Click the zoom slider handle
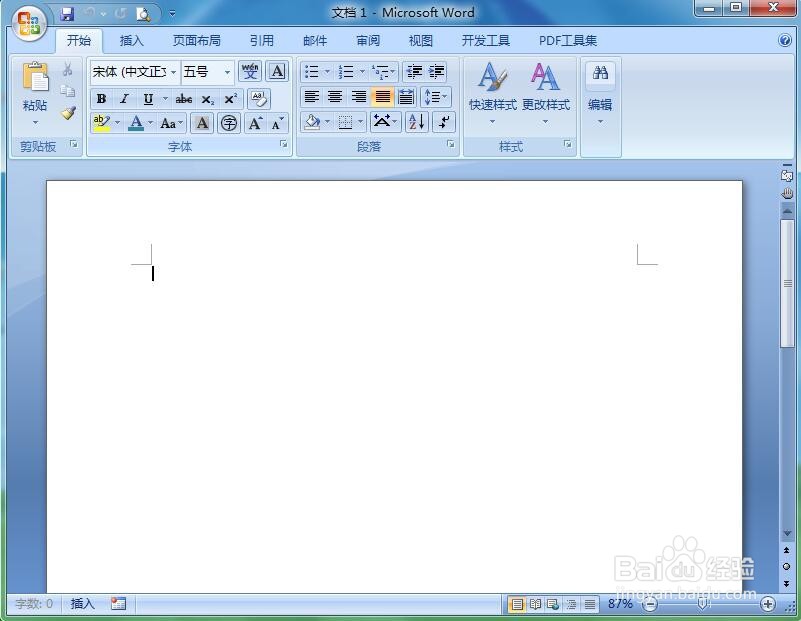This screenshot has width=801, height=621. click(703, 605)
